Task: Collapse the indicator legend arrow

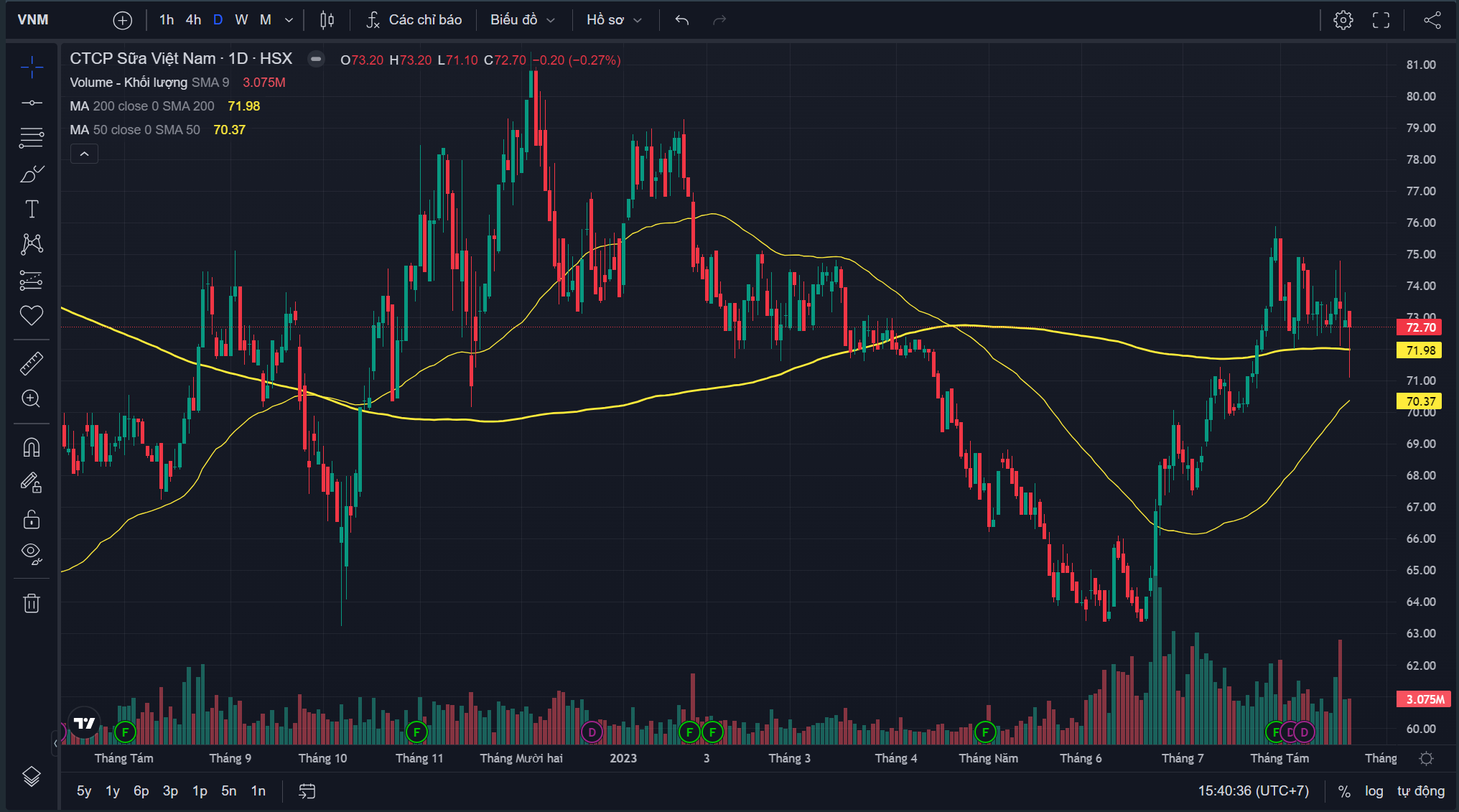Action: (84, 154)
